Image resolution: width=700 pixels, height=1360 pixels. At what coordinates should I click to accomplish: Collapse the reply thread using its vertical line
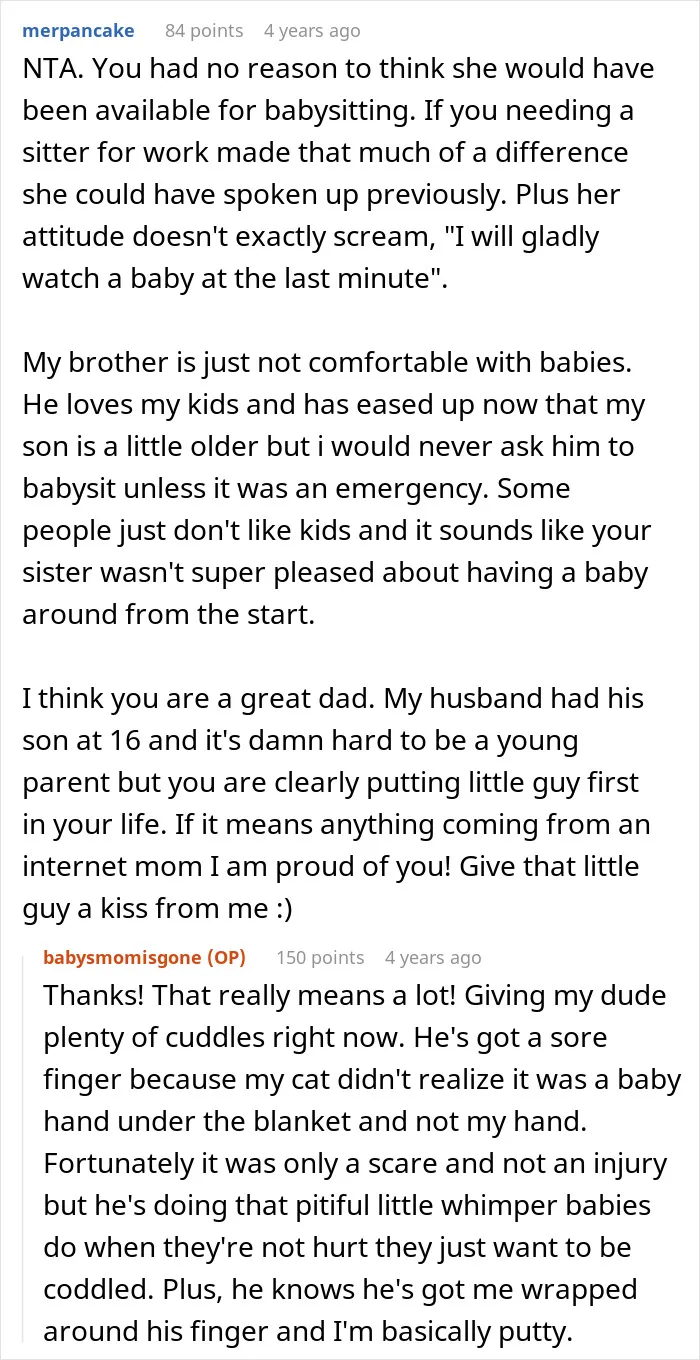28,1150
